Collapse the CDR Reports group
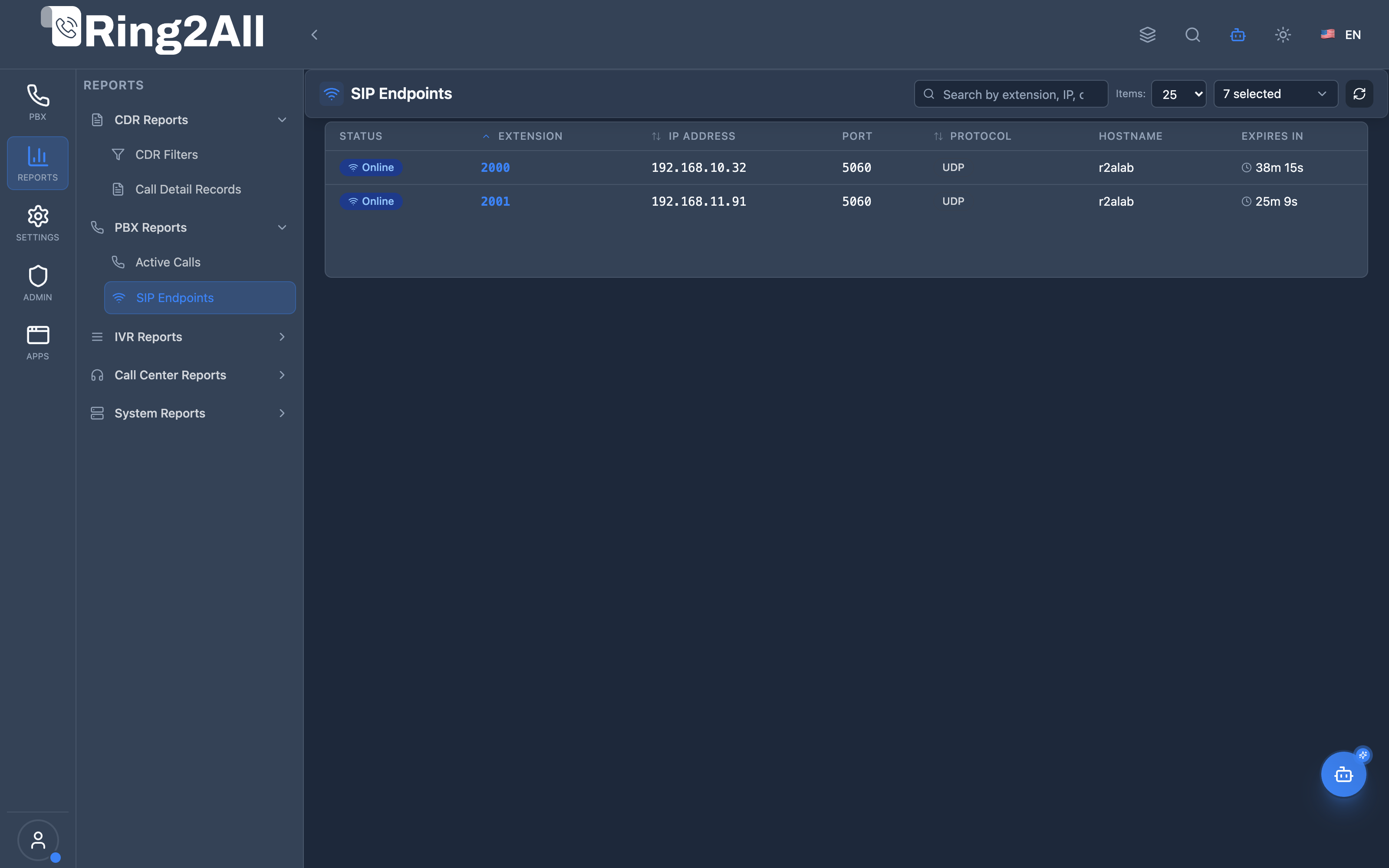This screenshot has width=1389, height=868. [x=189, y=120]
